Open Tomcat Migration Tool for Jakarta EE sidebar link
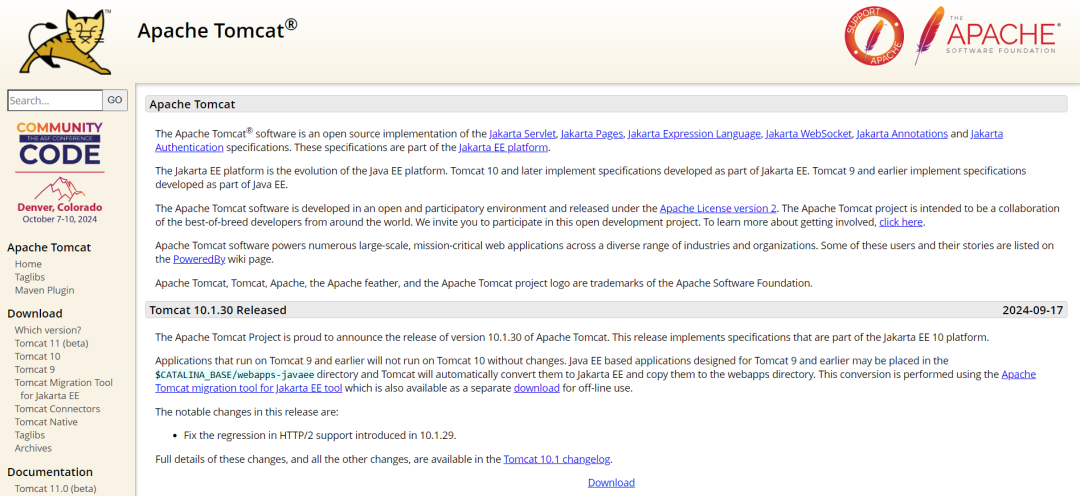1080x496 pixels. click(x=63, y=389)
